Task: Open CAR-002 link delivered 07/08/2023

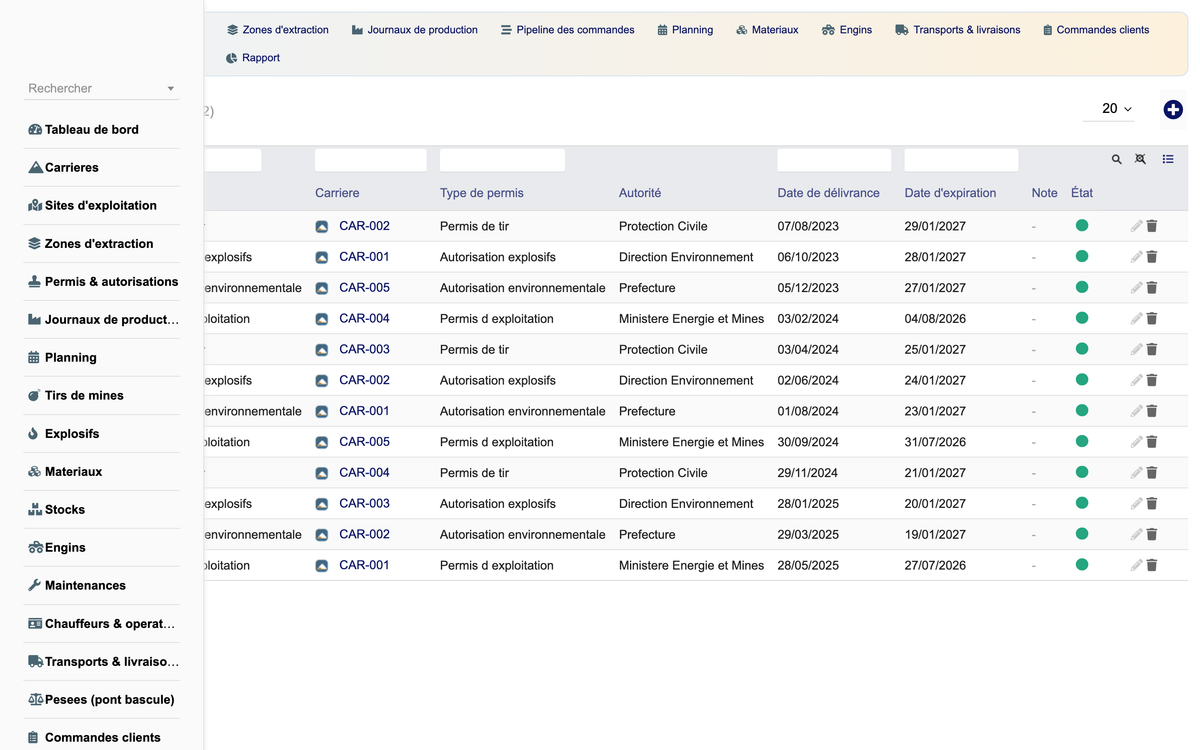Action: 364,226
